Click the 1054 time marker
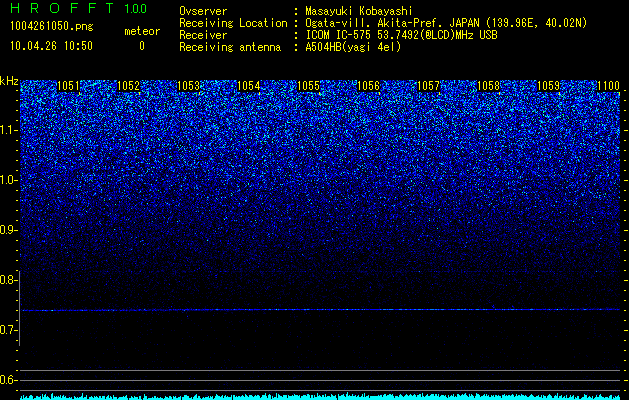Viewport: 629px width, 400px height. click(x=248, y=86)
